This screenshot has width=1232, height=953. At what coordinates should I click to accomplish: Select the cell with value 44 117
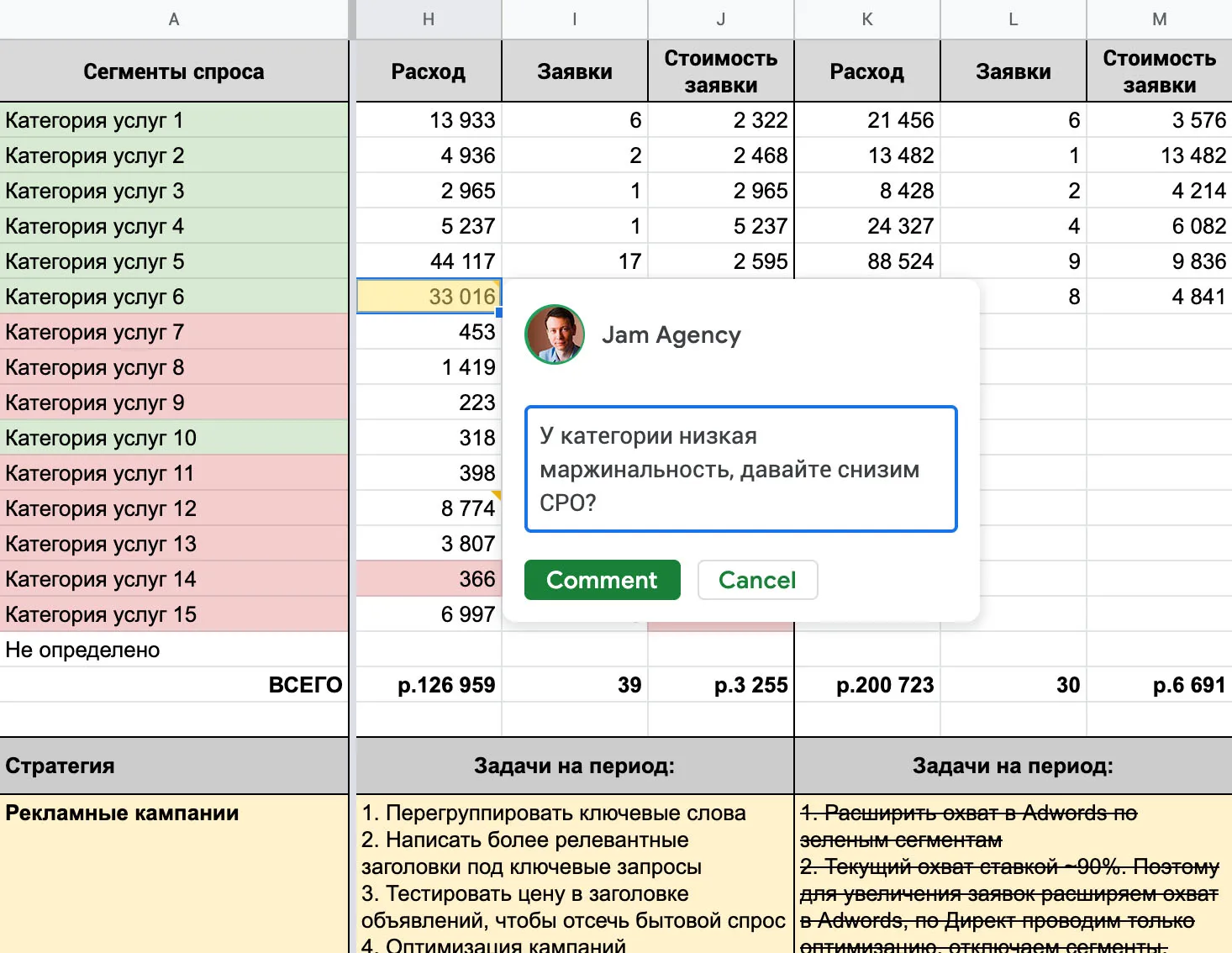[429, 261]
